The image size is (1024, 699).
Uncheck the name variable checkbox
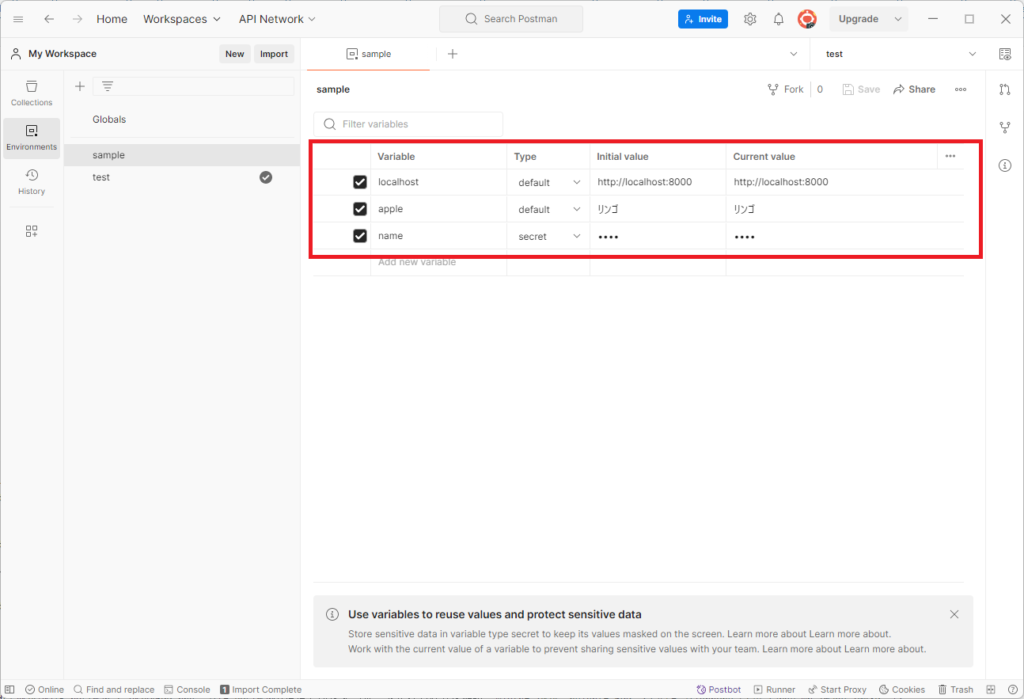pos(360,235)
